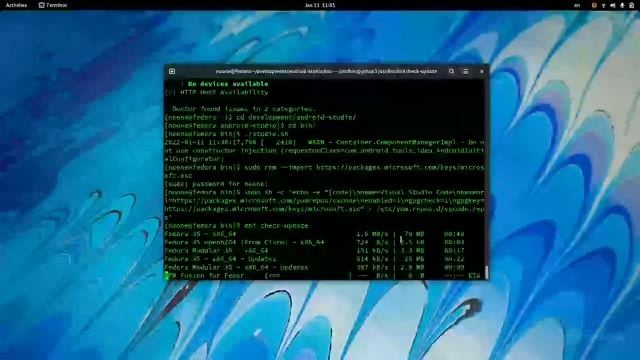
Task: Click the "Fedora Modular 35 - x86_64" row
Action: click(x=315, y=251)
